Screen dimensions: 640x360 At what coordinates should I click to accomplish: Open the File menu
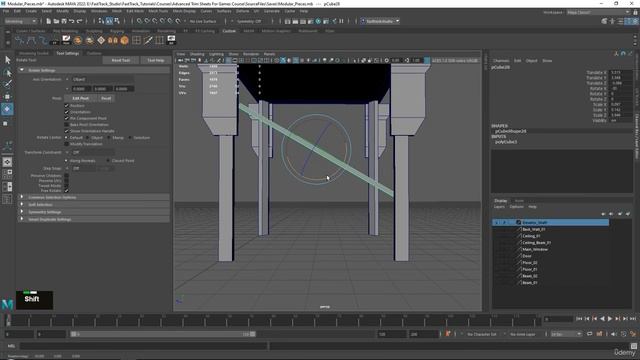tap(6, 11)
